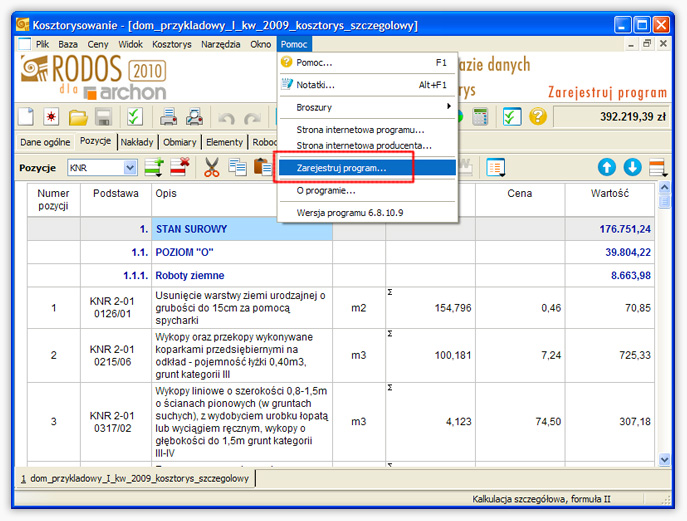
Task: Select Zarejestruj program… in the Pomoc menu
Action: point(367,168)
